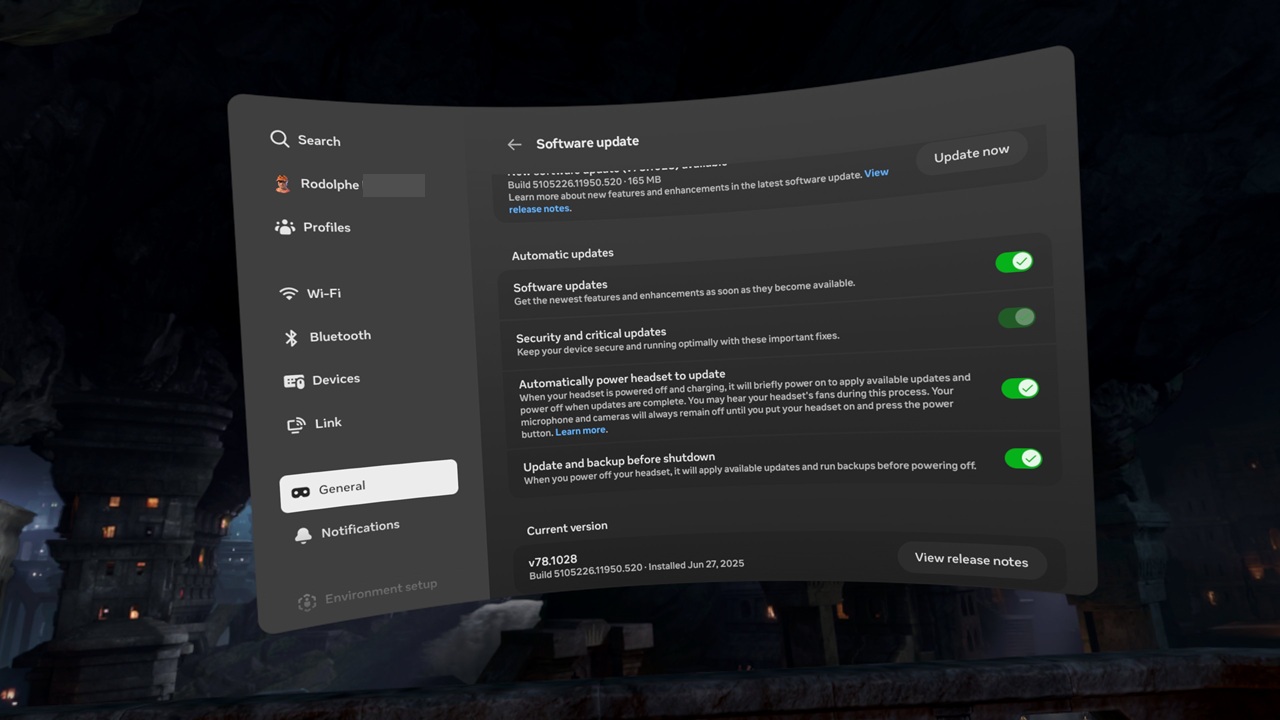
Task: Click the Link cast icon
Action: 296,425
